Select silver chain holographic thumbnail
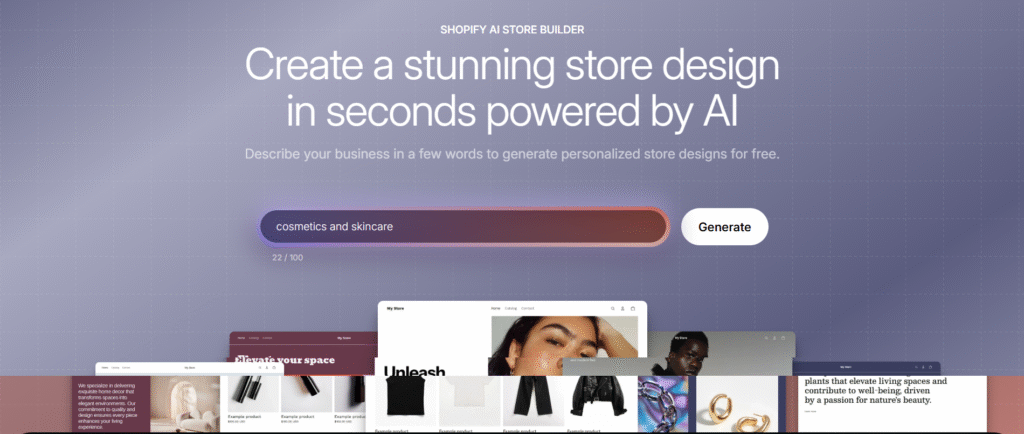1024x434 pixels. point(662,403)
